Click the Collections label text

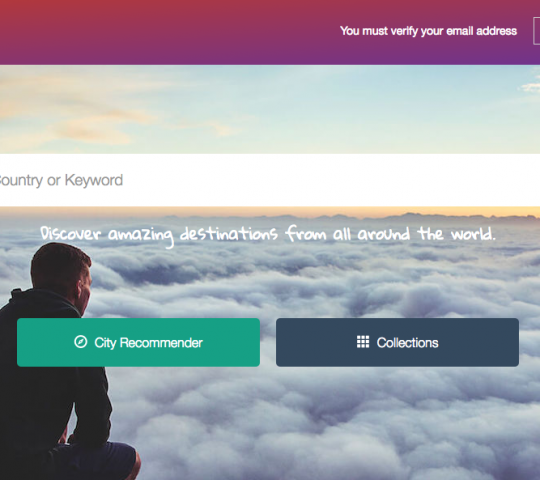pos(407,343)
